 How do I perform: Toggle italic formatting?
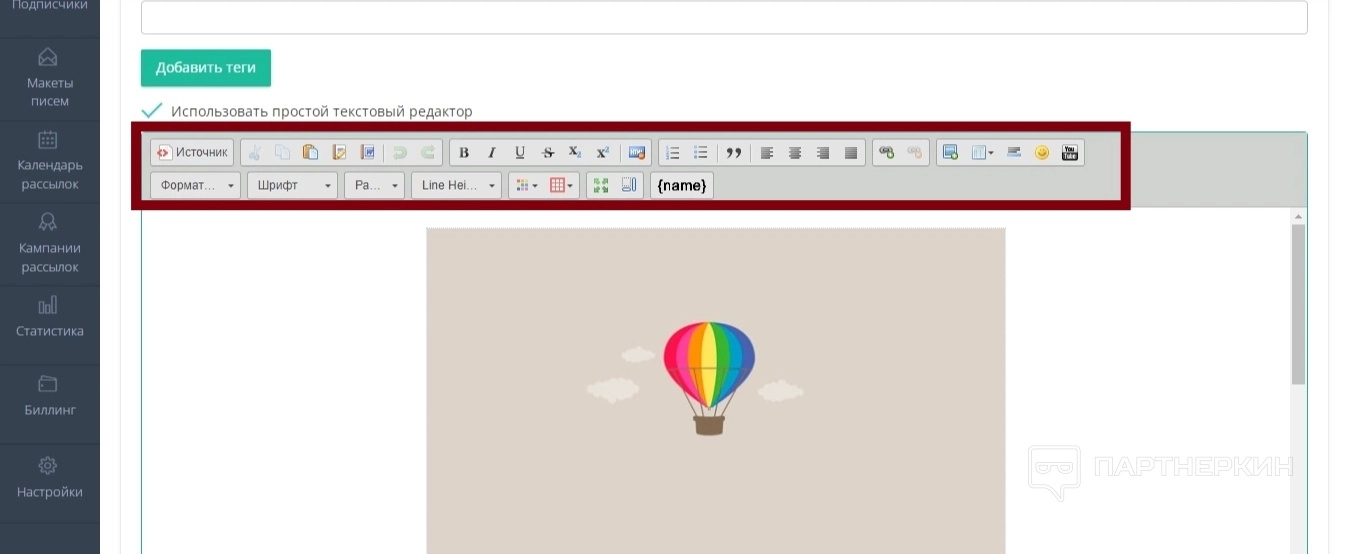pyautogui.click(x=492, y=153)
